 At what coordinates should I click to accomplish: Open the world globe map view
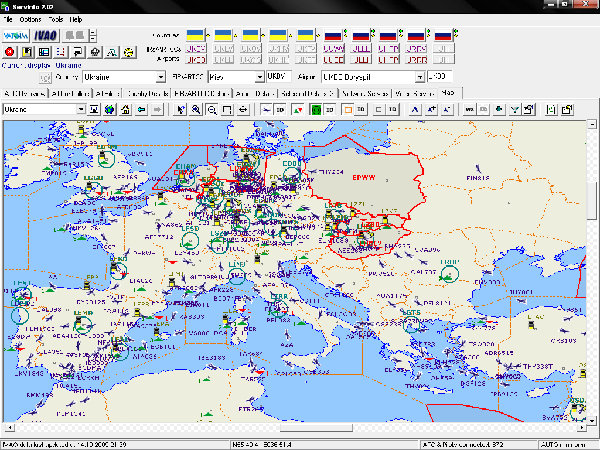pyautogui.click(x=110, y=109)
